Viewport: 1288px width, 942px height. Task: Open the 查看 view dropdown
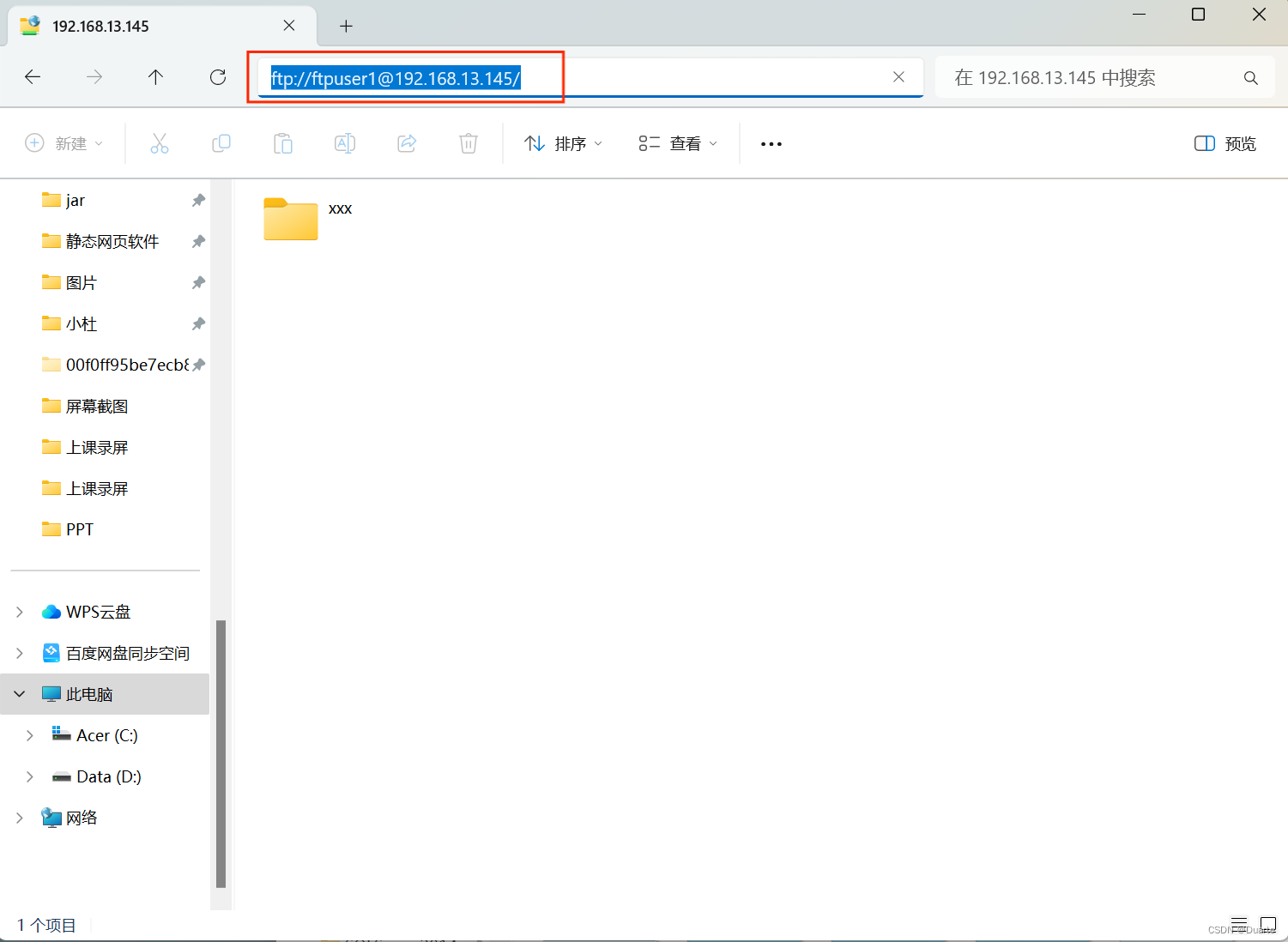(x=678, y=143)
